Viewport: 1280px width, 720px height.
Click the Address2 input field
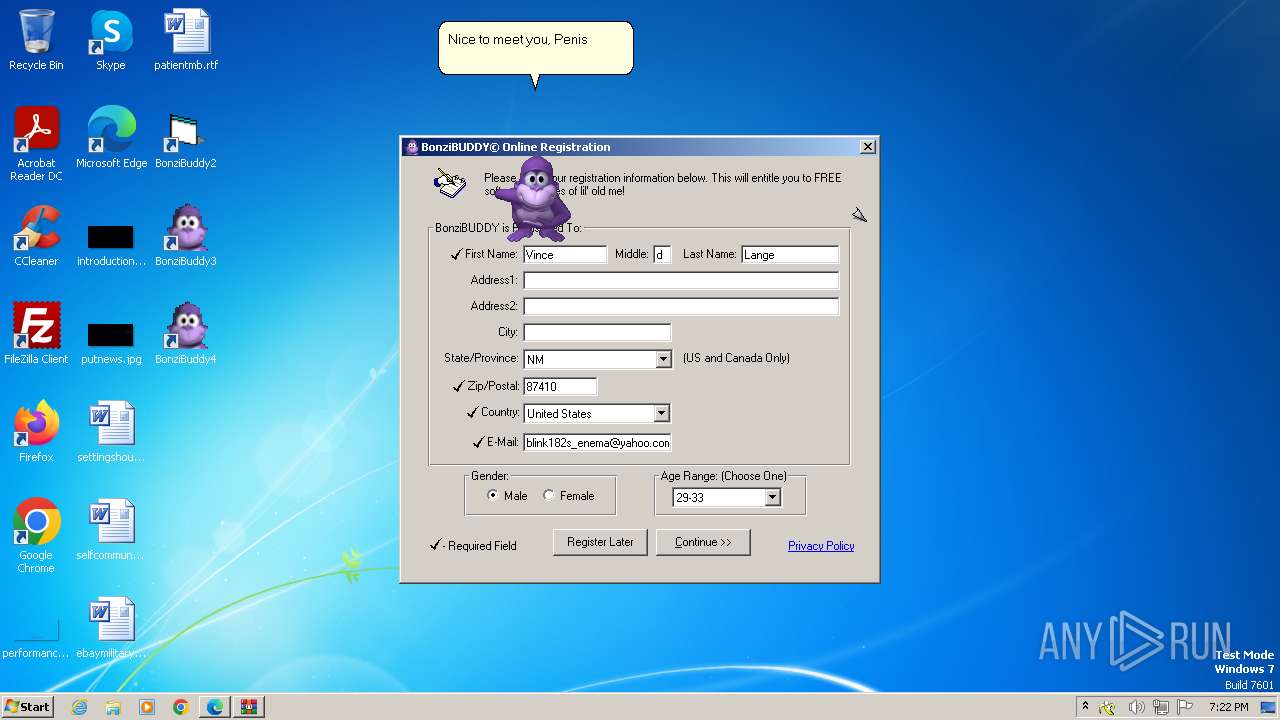point(681,307)
